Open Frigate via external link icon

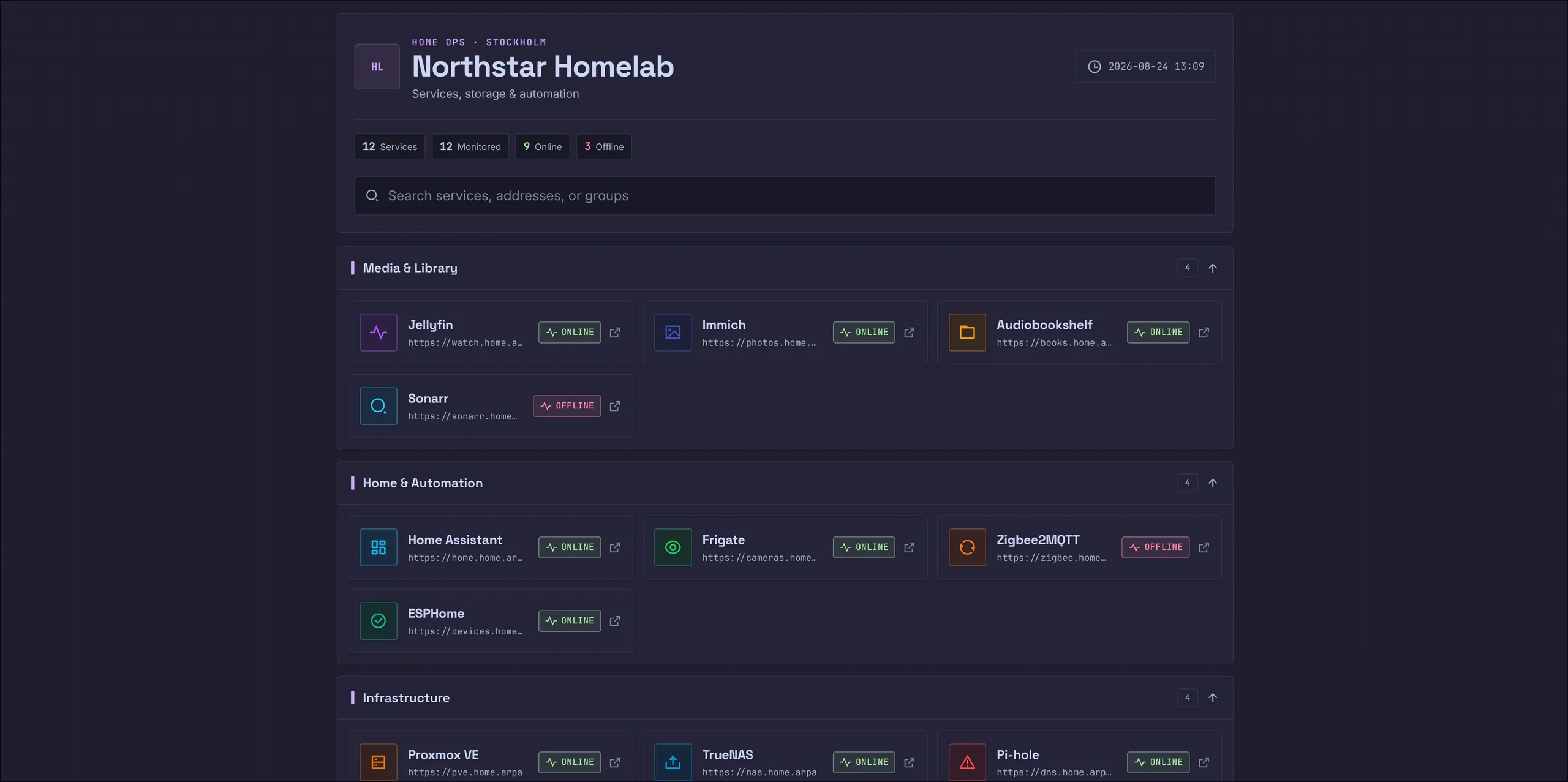(910, 547)
